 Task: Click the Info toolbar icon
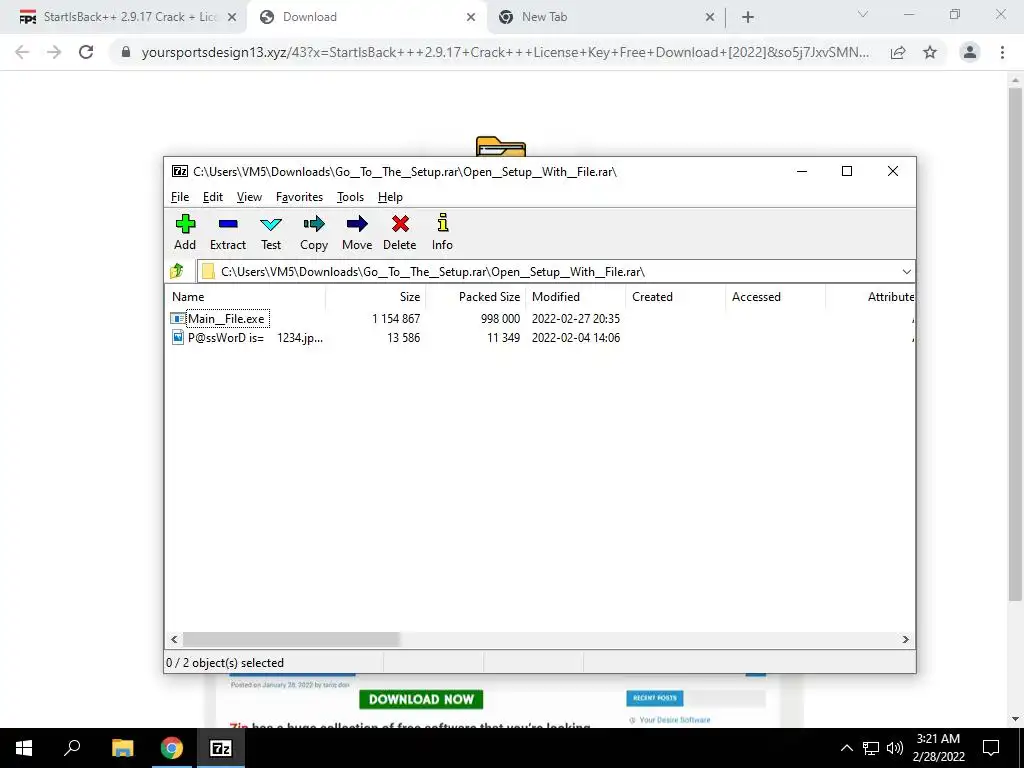click(x=442, y=223)
